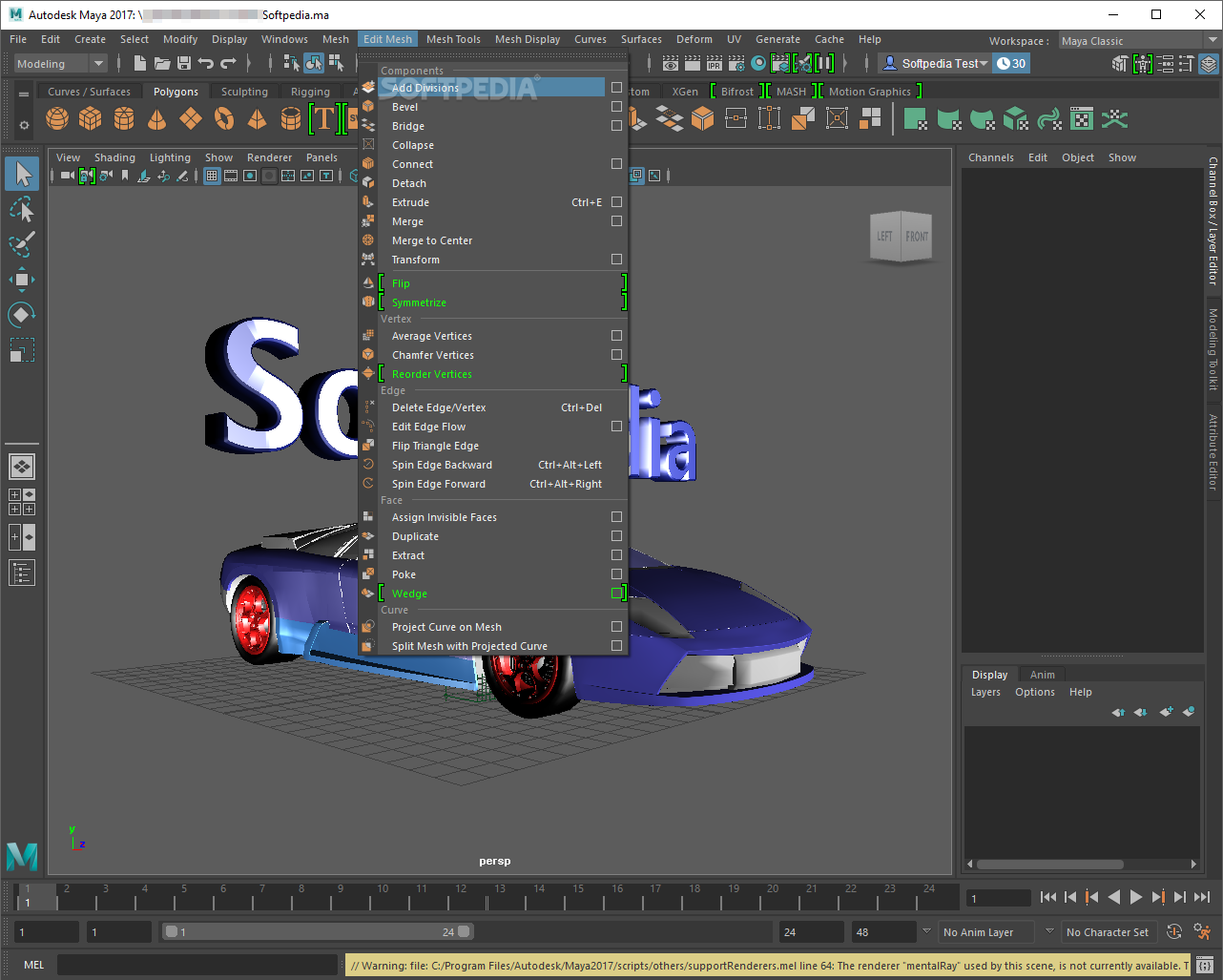Open the Workspace Maya Classic dropdown
The height and width of the screenshot is (980, 1223).
pos(1139,41)
